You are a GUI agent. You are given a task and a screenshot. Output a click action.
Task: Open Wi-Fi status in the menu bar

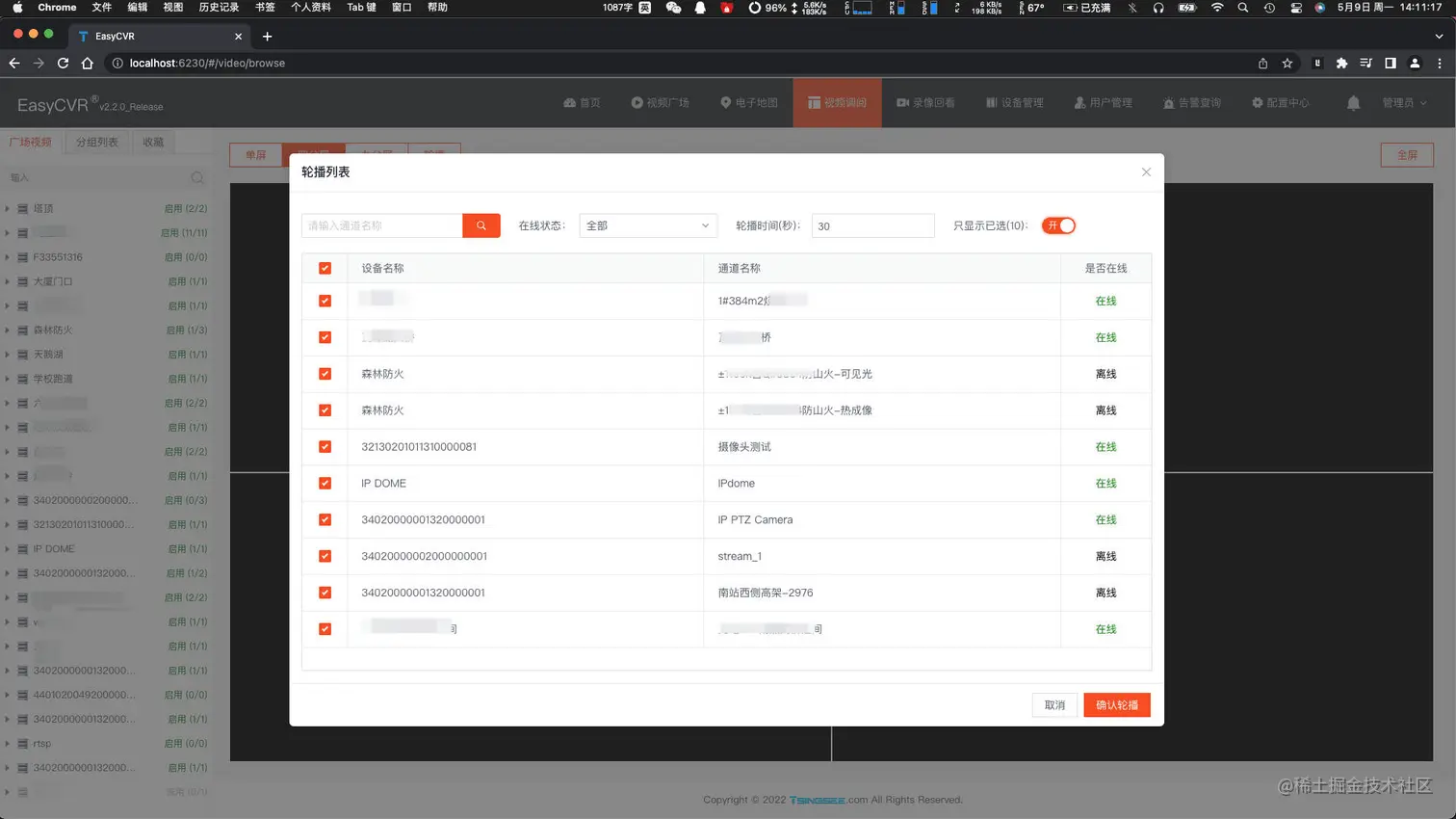point(1217,8)
